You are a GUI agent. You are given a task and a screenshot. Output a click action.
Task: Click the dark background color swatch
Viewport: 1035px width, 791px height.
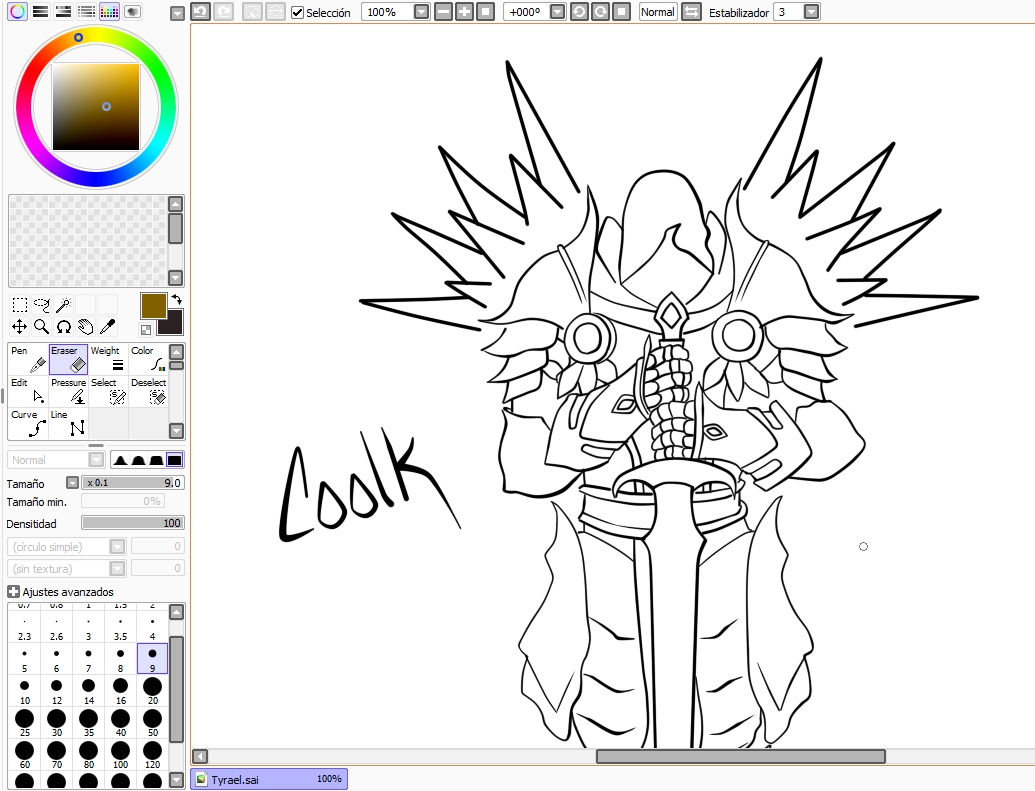click(x=175, y=326)
